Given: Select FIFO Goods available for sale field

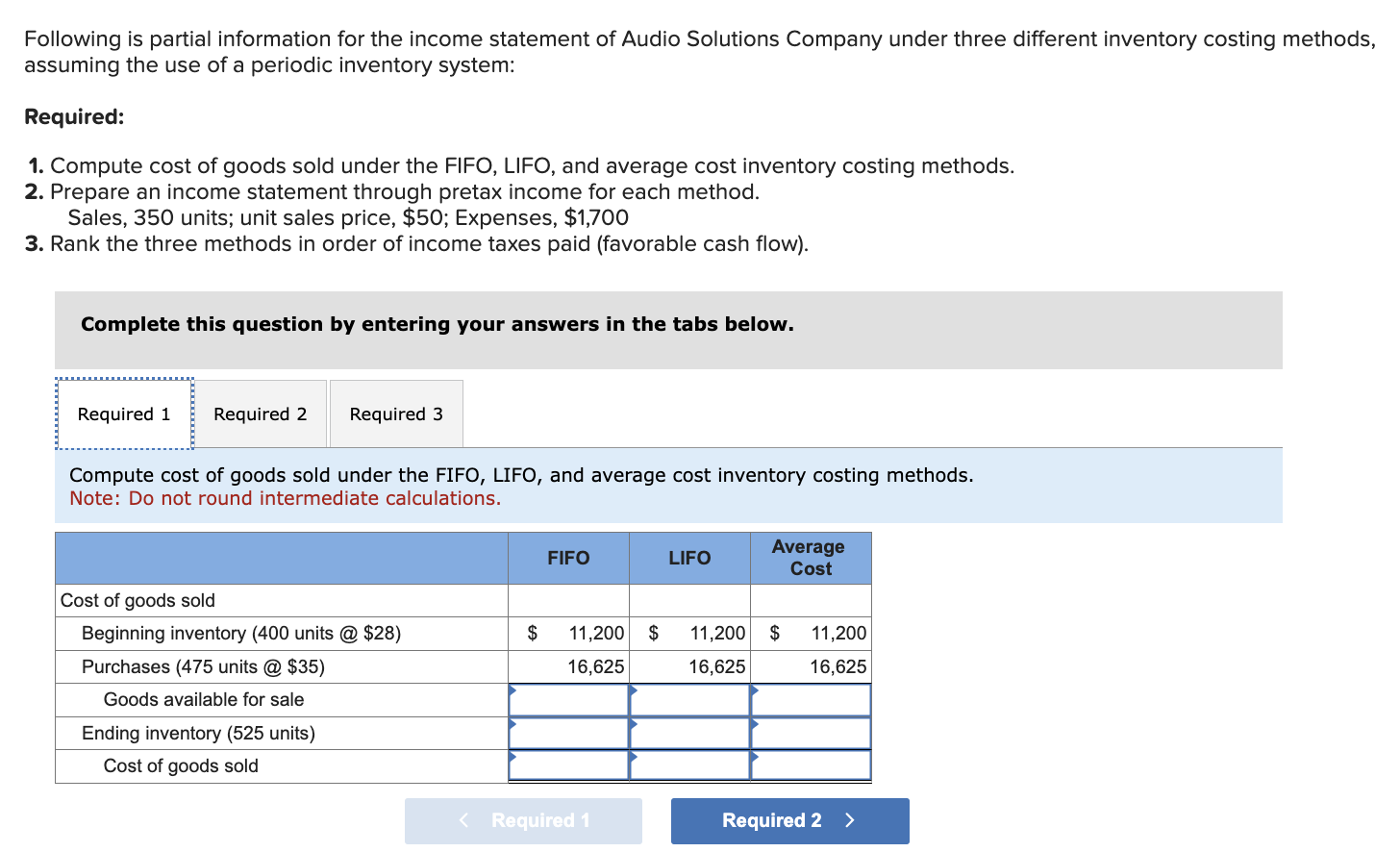Looking at the screenshot, I should pos(568,700).
